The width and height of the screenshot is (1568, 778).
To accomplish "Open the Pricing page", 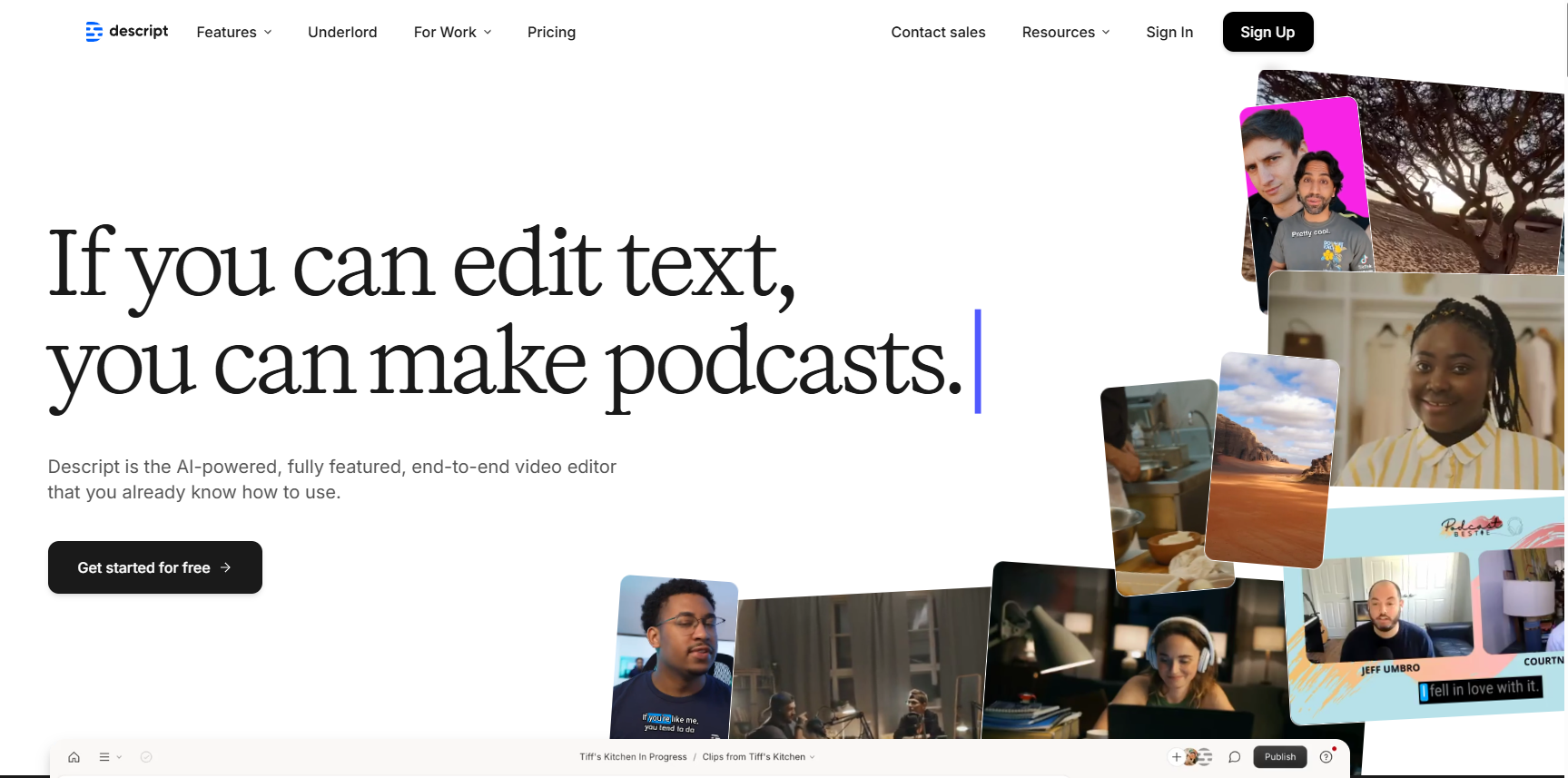I will coord(551,33).
